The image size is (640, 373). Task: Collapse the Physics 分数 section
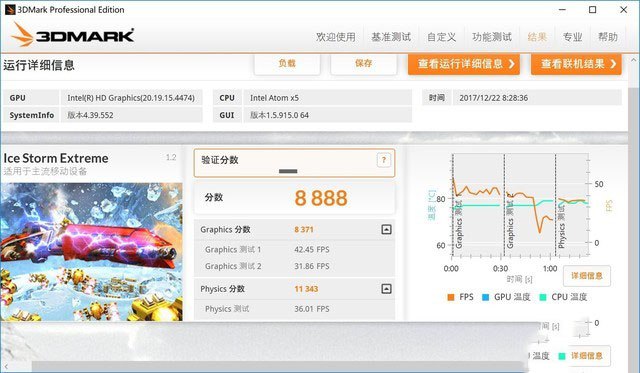point(386,289)
